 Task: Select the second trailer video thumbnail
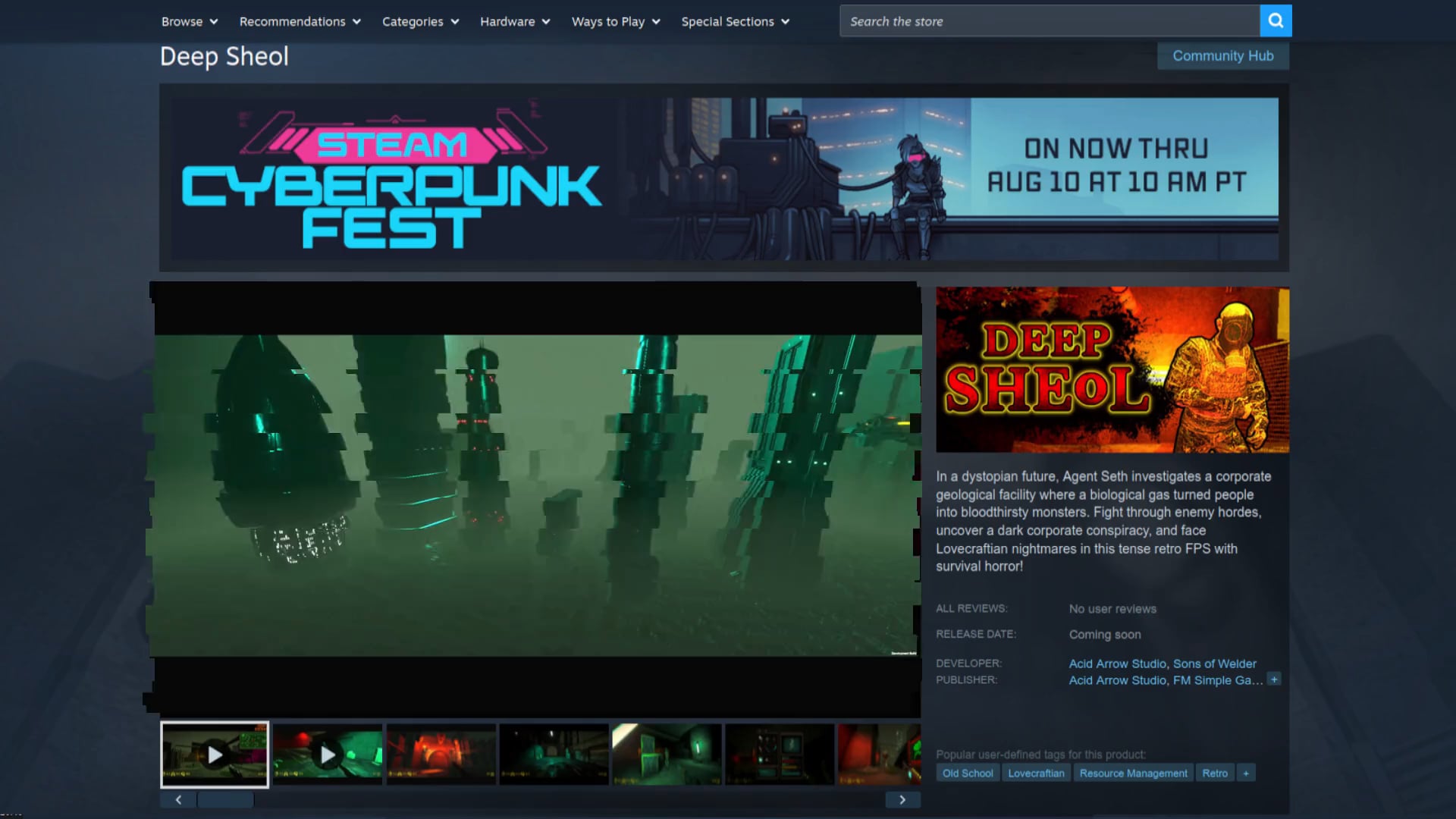point(328,755)
